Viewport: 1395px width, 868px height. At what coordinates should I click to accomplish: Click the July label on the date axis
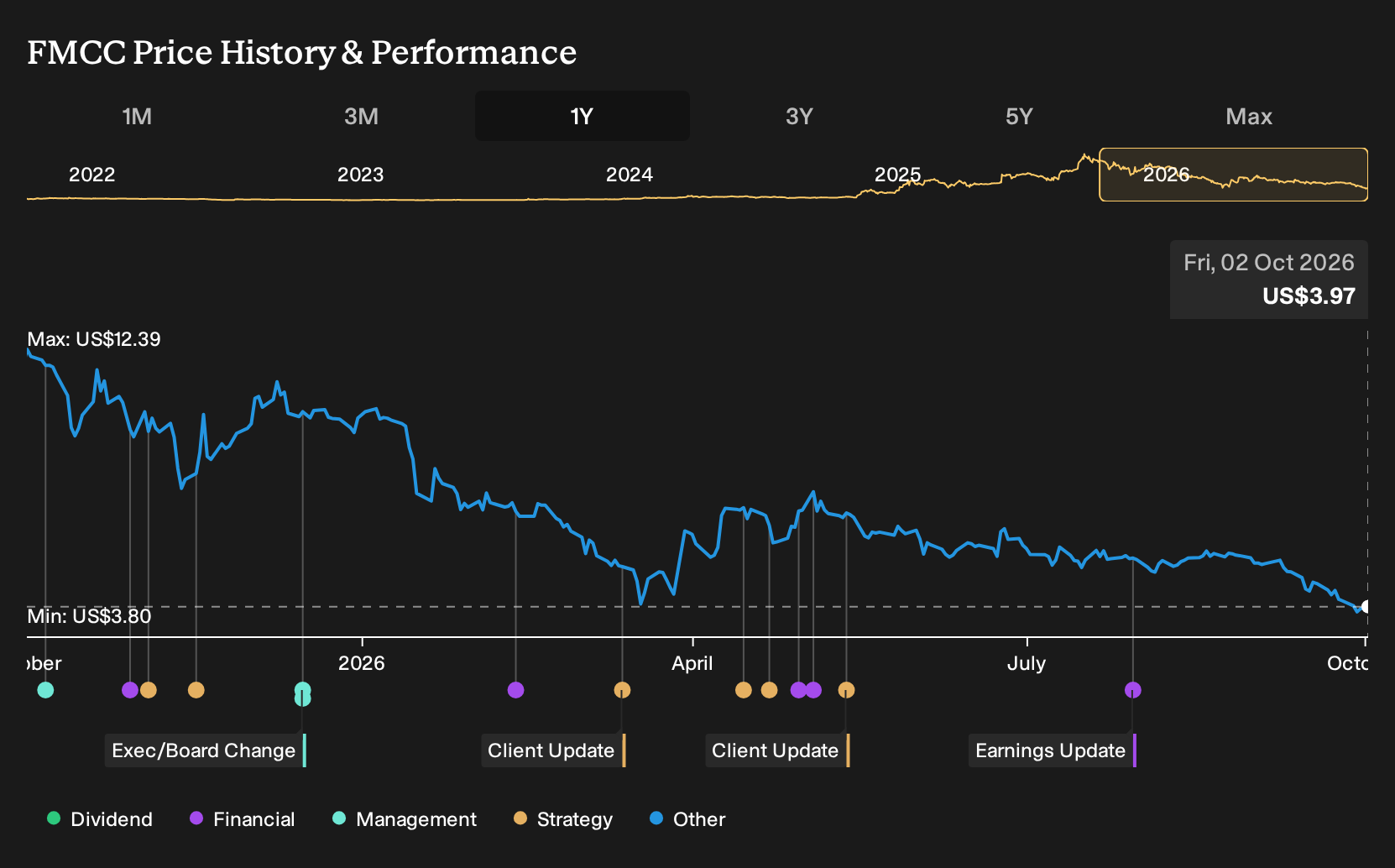click(1027, 663)
